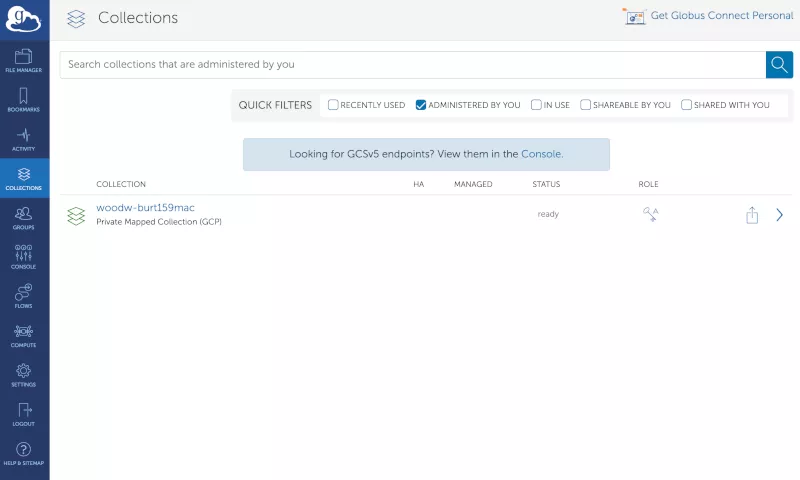Expand woodw-burt159mac details chevron
This screenshot has width=800, height=480.
pos(779,215)
